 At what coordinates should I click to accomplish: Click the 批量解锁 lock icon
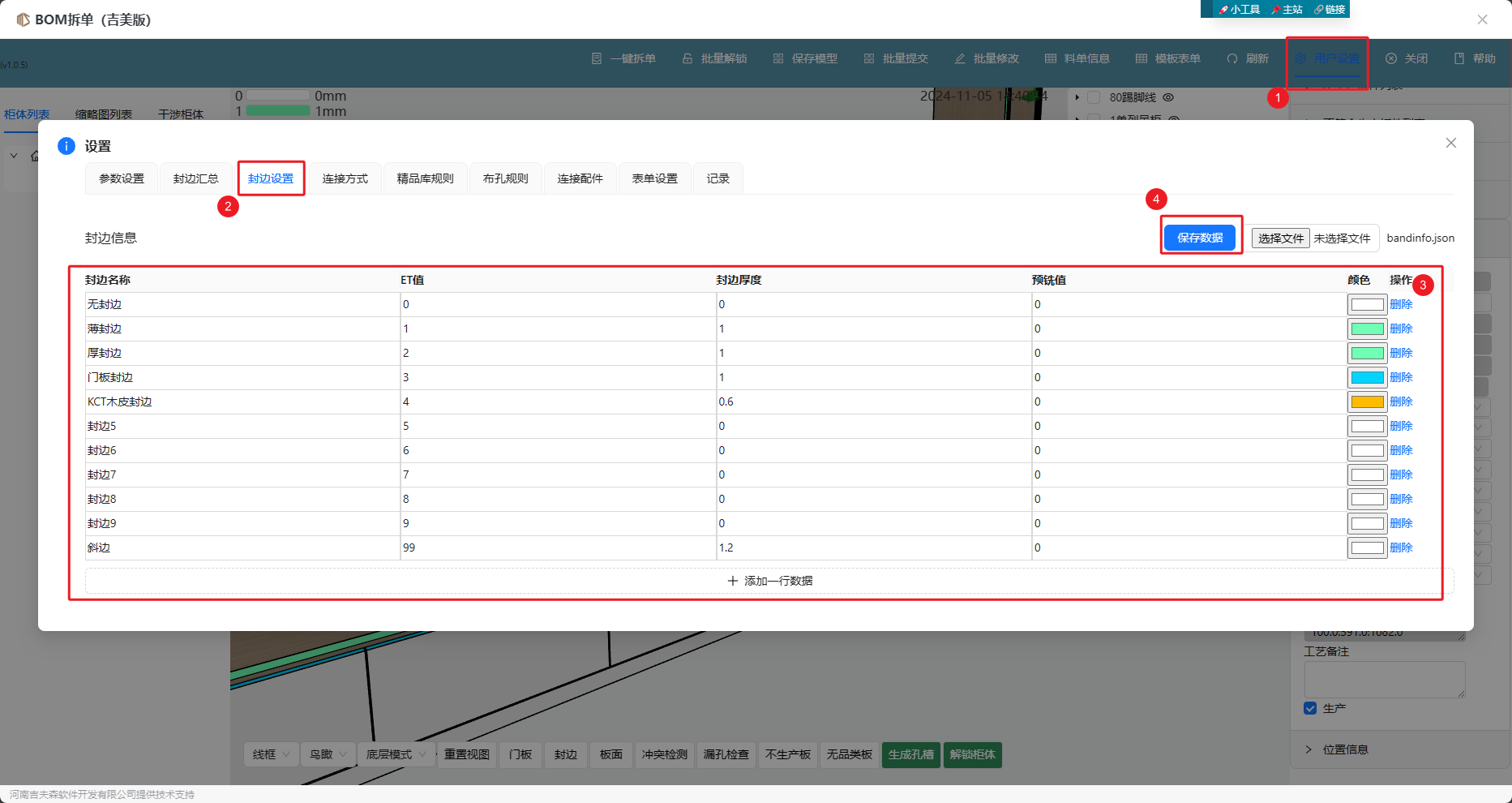(x=687, y=58)
